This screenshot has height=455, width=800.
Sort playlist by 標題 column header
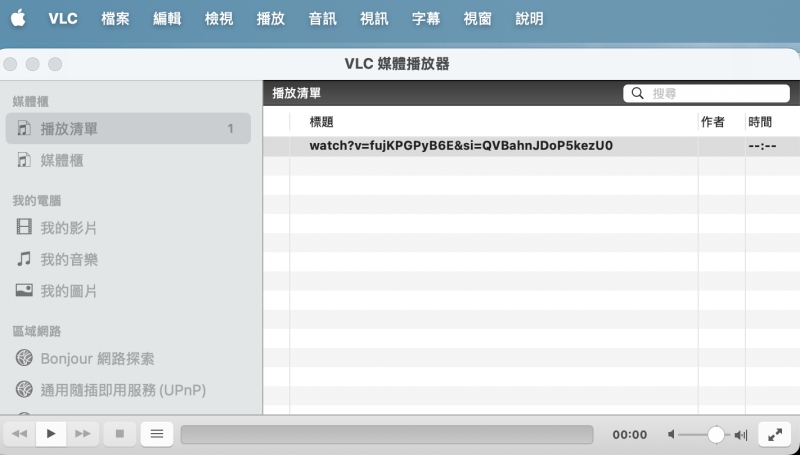493,122
